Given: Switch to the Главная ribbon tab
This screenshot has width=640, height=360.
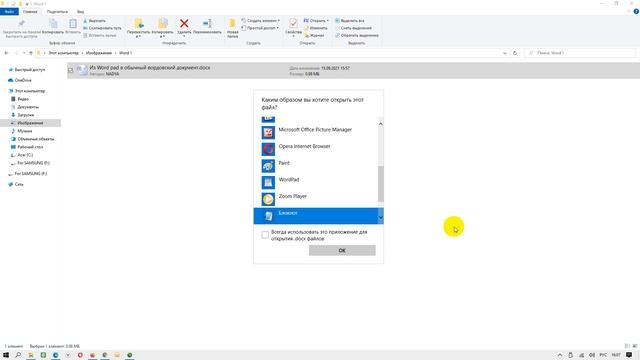Looking at the screenshot, I should (30, 11).
